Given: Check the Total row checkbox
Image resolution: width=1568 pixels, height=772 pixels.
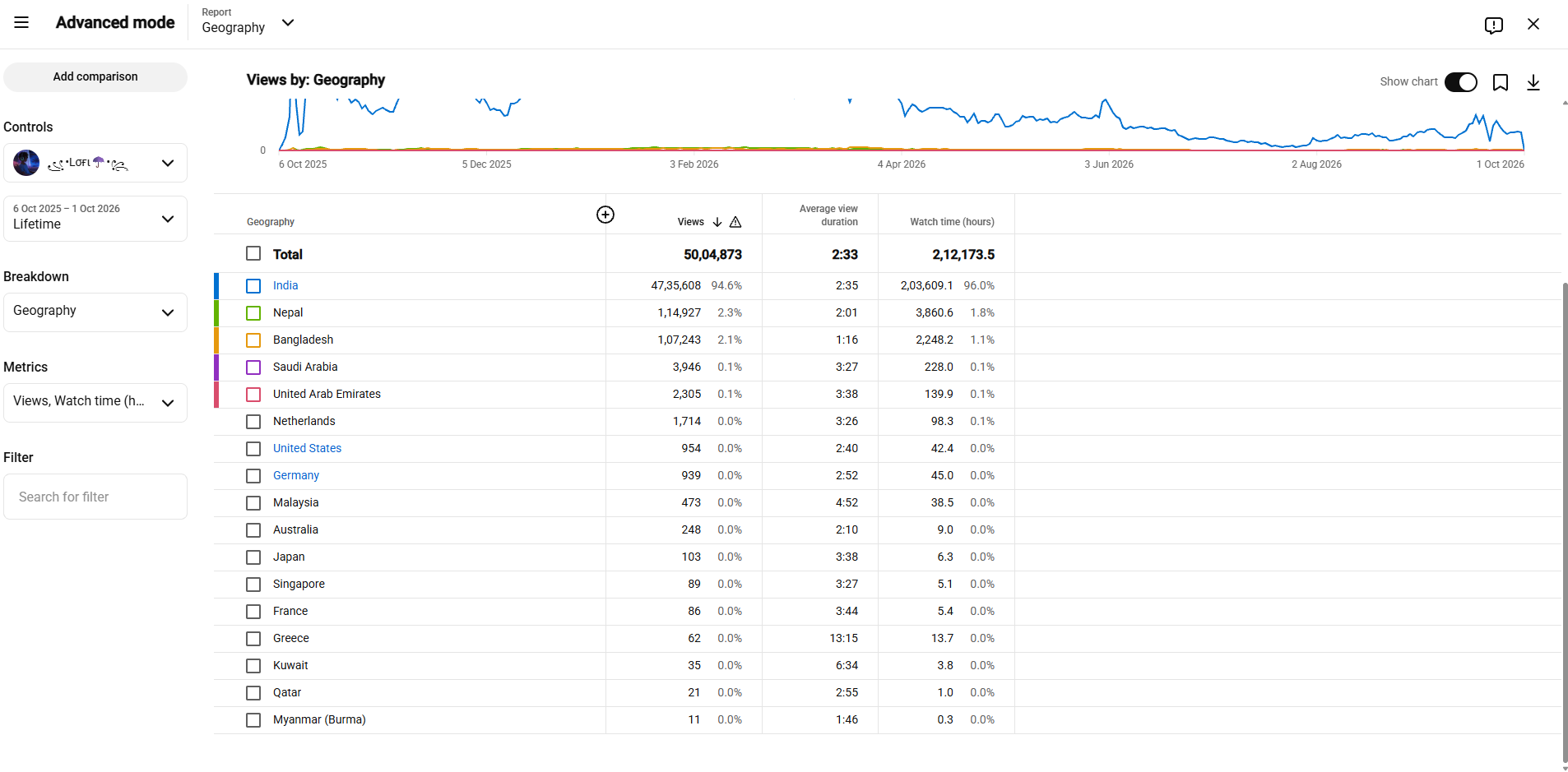Looking at the screenshot, I should [x=253, y=253].
